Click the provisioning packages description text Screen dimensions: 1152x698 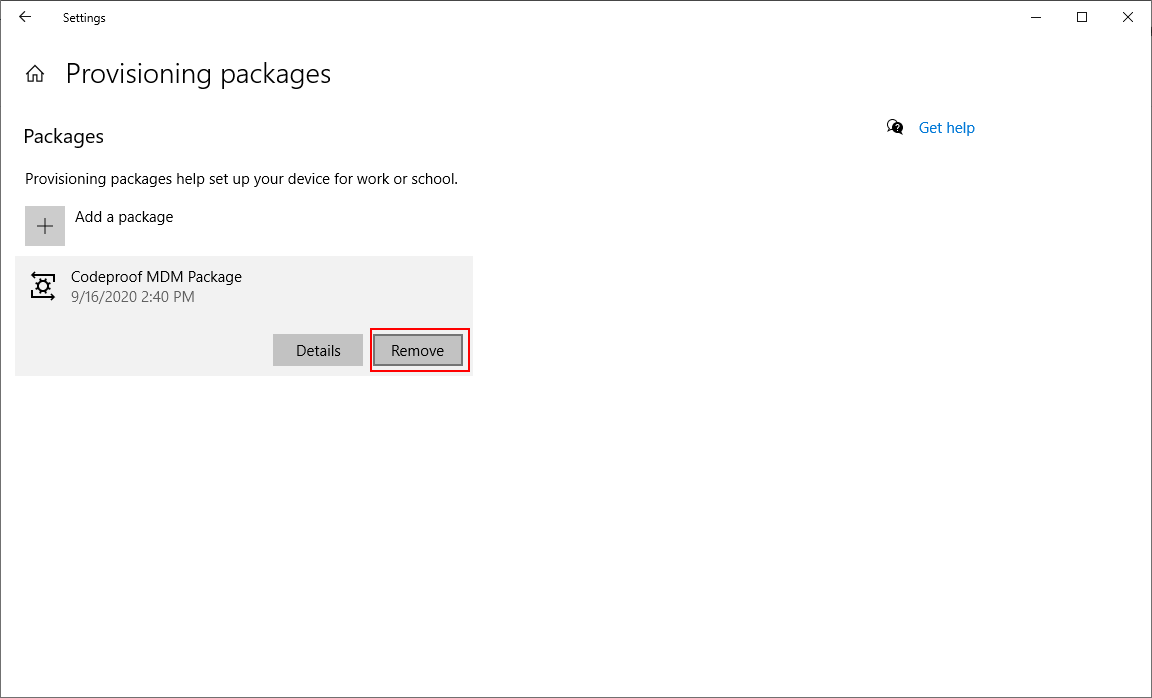pyautogui.click(x=242, y=179)
